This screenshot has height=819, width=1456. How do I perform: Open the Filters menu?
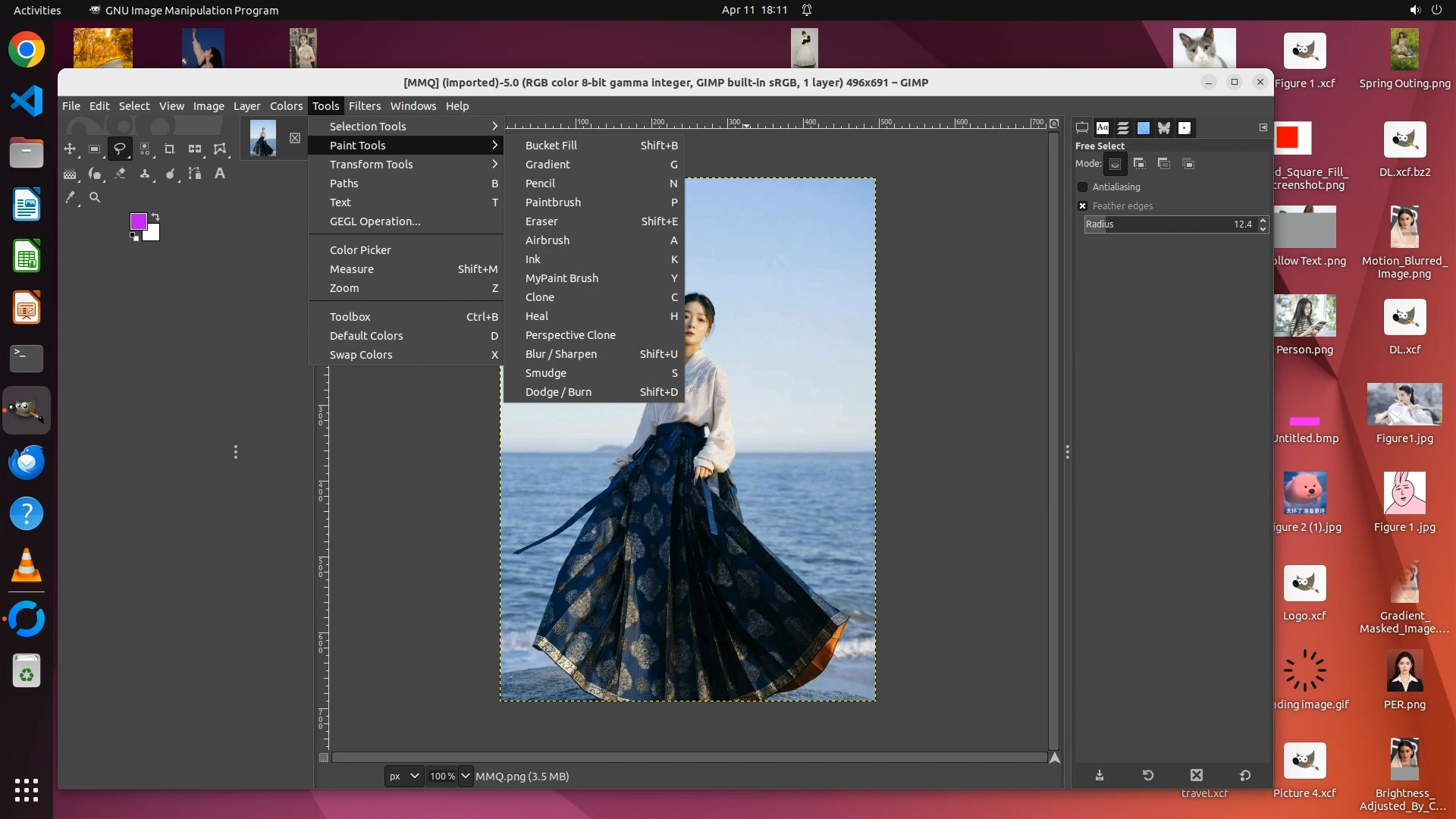364,106
